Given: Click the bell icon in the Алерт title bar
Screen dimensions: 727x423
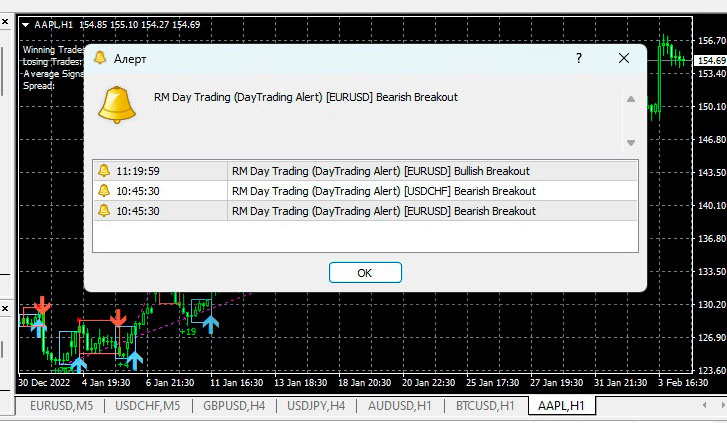Looking at the screenshot, I should [x=100, y=59].
